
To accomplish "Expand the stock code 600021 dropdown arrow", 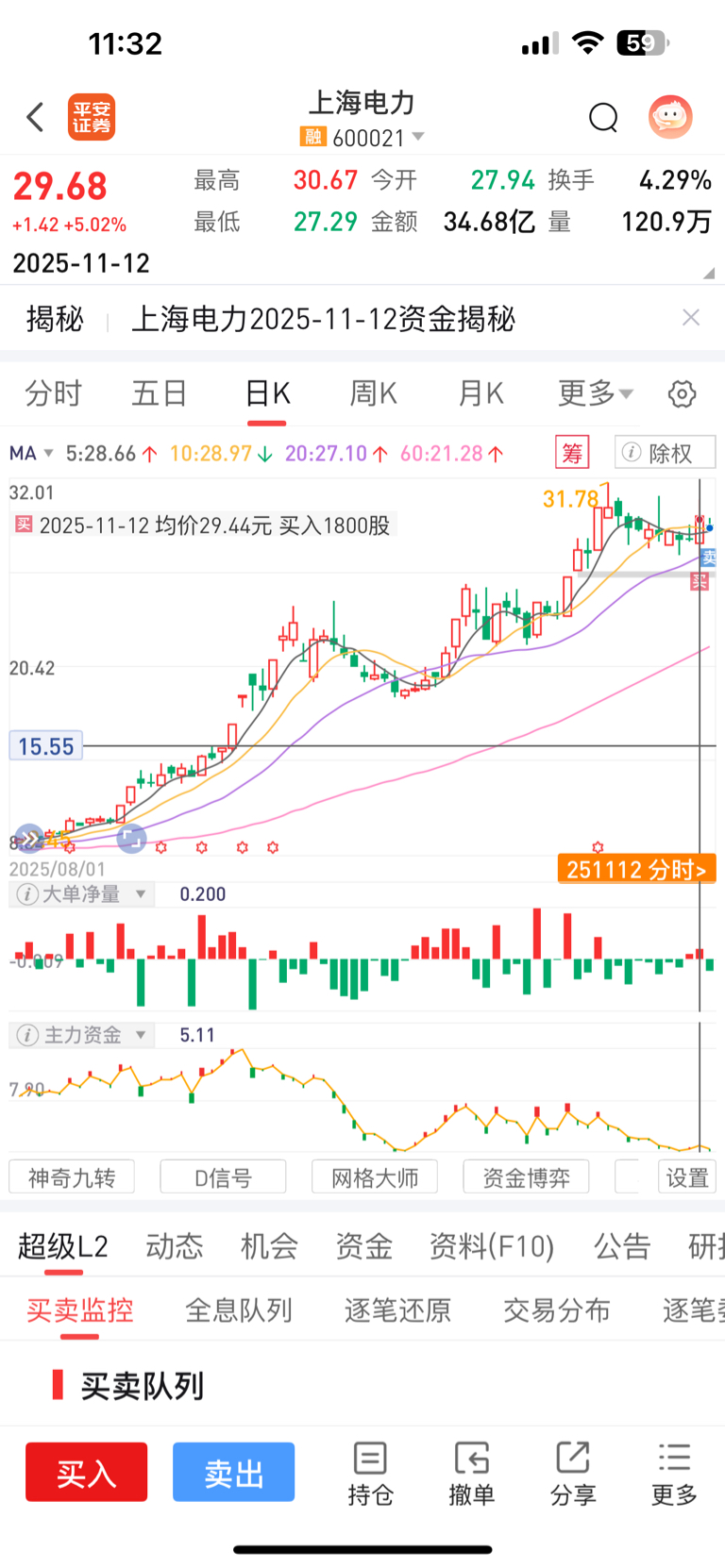I will [x=418, y=138].
